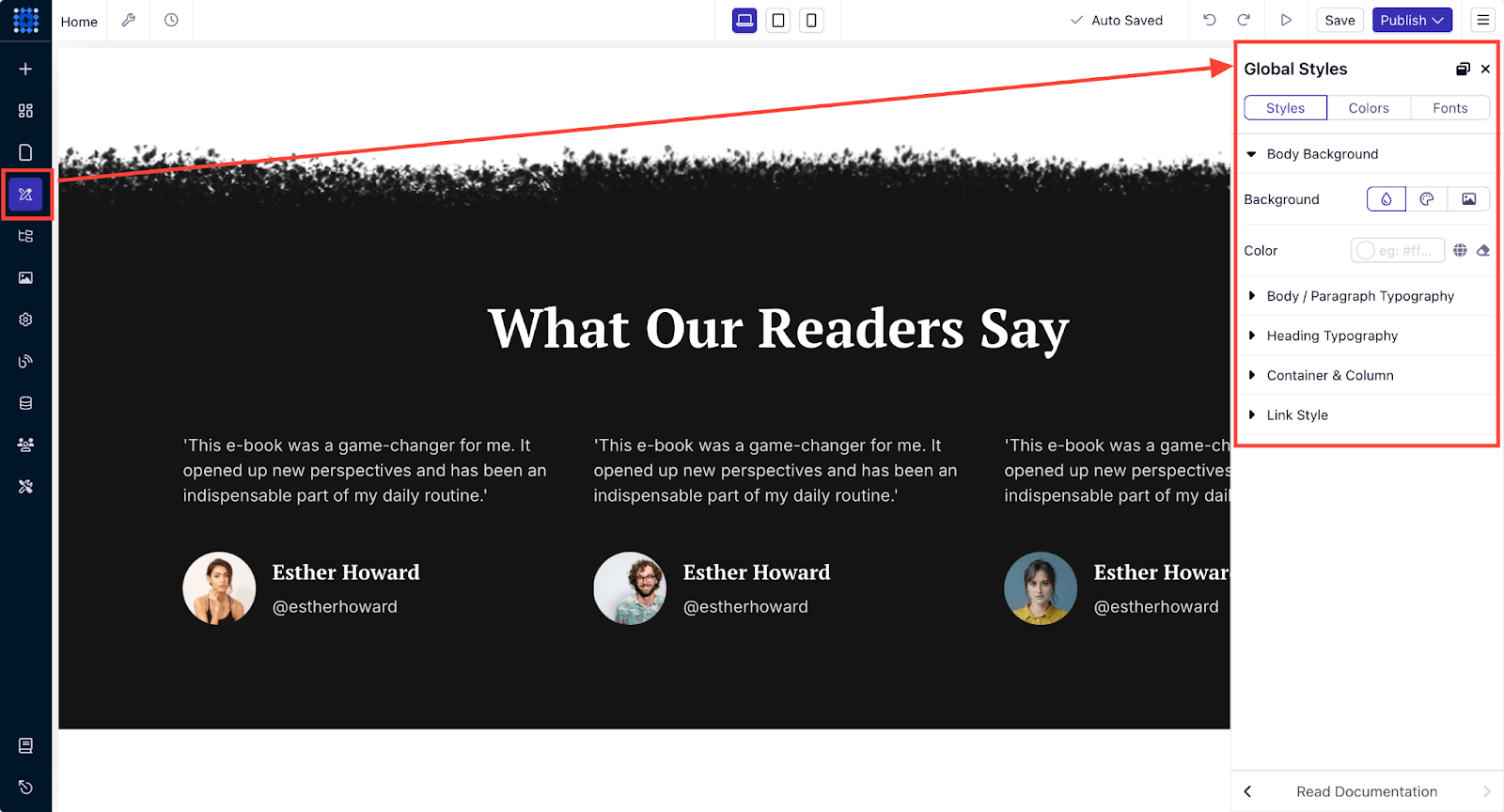1504x812 pixels.
Task: Click the Save button
Action: [1339, 20]
